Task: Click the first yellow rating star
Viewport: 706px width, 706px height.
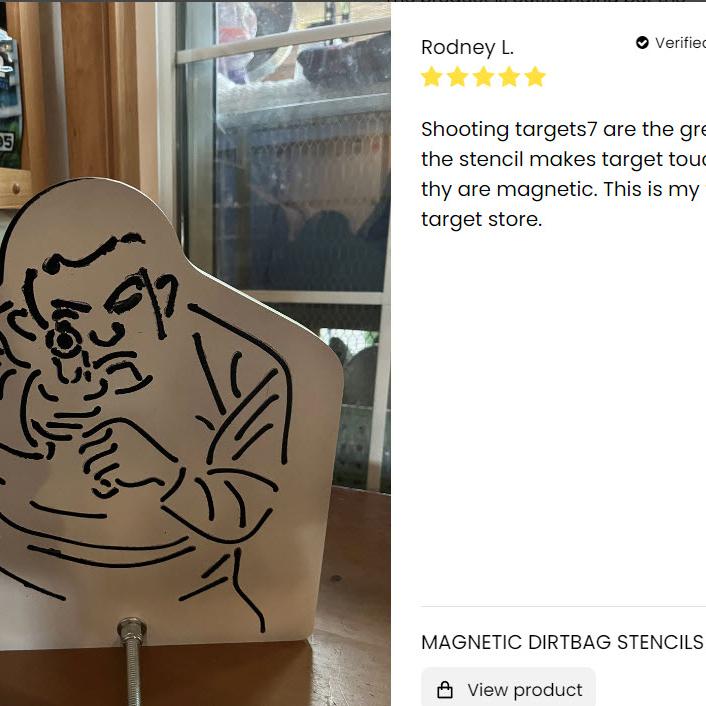Action: (x=431, y=77)
